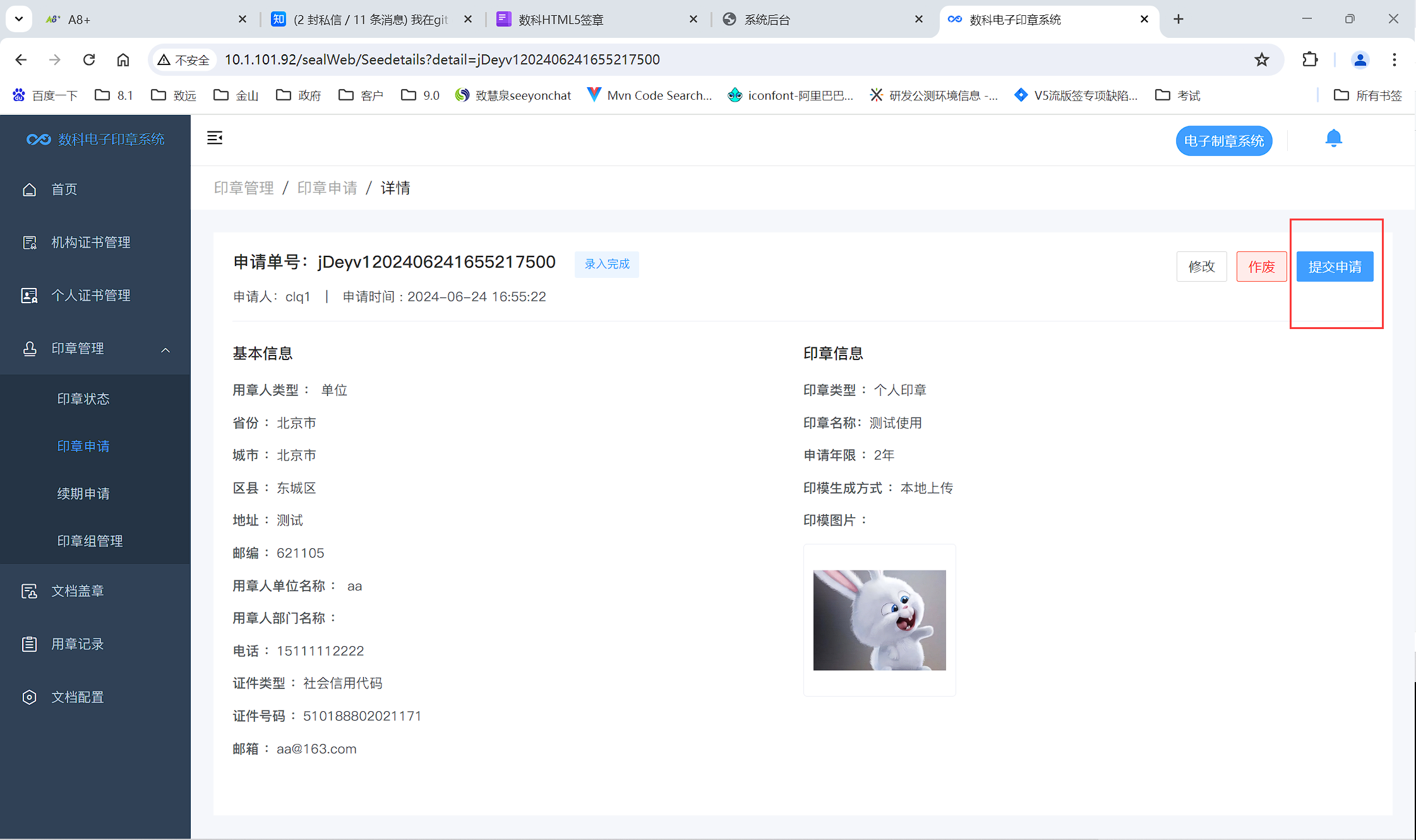Click the 作废 button
Screen dimensions: 1416x840
1261,267
